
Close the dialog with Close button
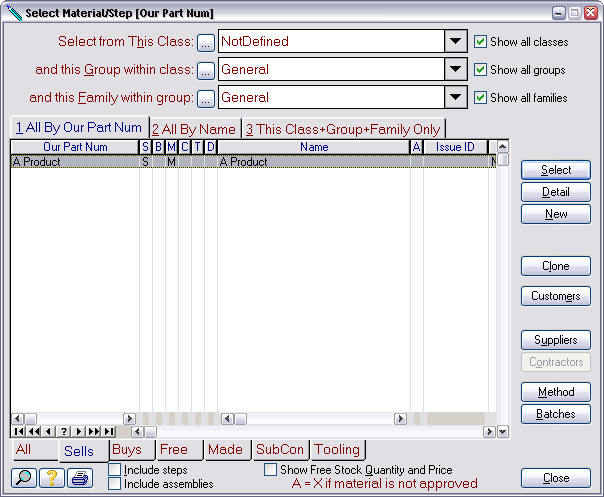click(556, 478)
